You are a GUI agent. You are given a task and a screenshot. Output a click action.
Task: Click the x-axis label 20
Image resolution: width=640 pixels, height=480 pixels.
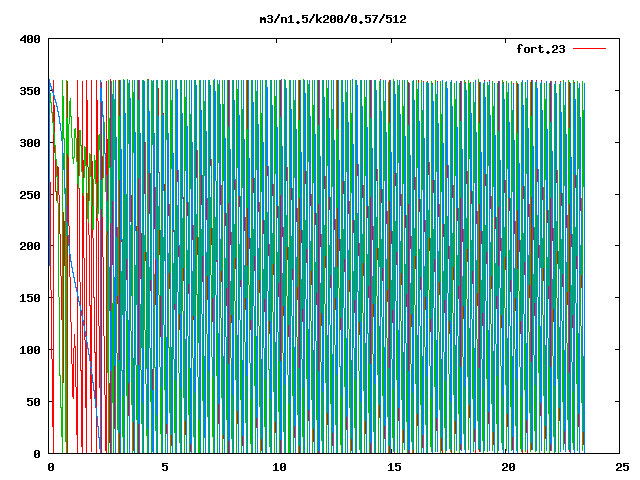(508, 467)
